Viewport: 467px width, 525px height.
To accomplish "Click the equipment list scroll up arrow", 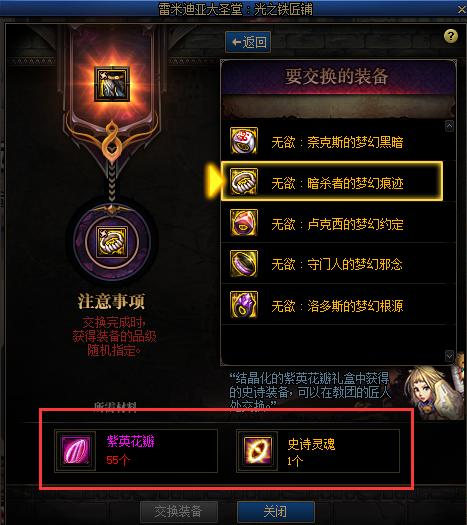I will (x=449, y=126).
